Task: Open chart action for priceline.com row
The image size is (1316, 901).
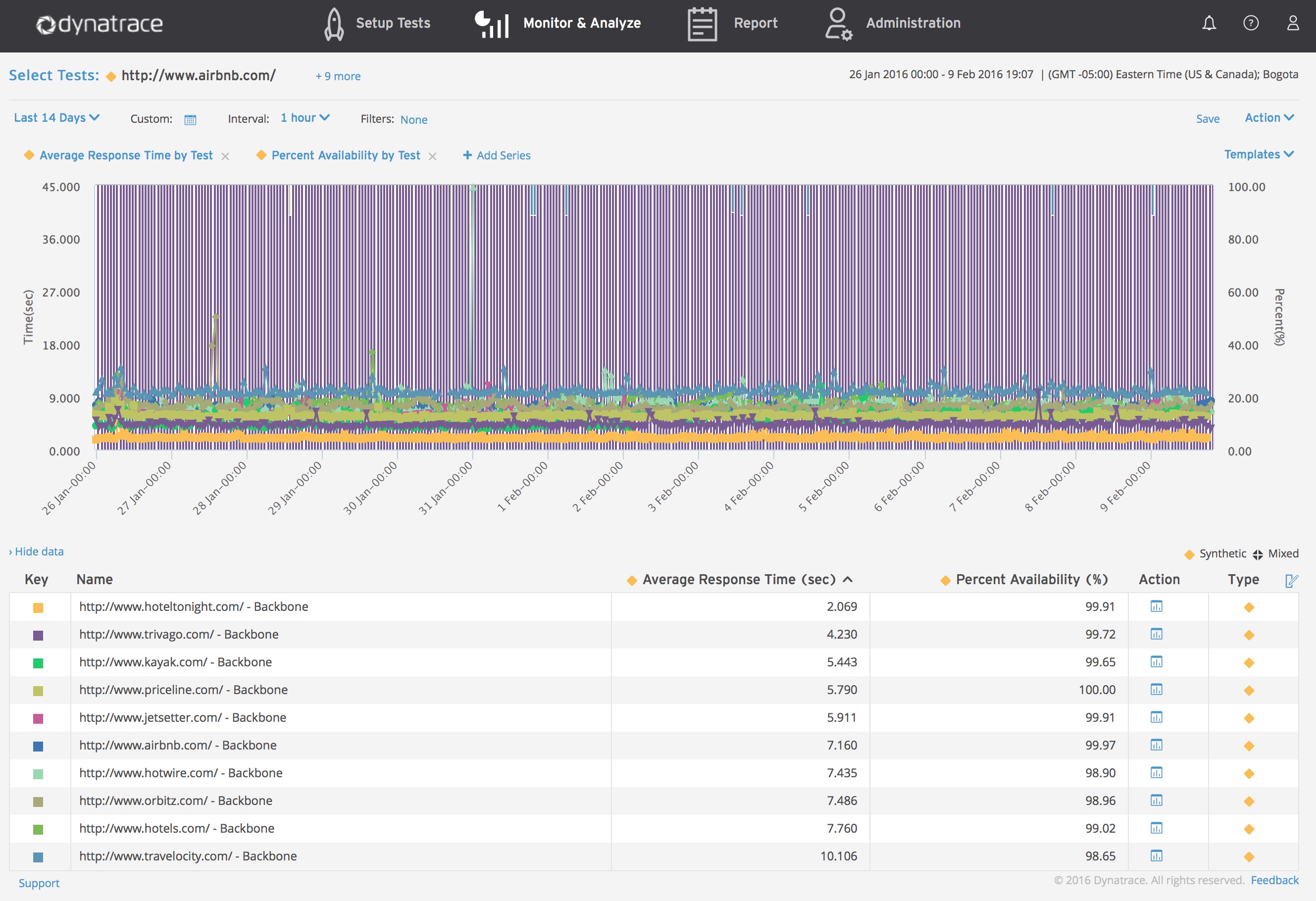Action: coord(1156,690)
